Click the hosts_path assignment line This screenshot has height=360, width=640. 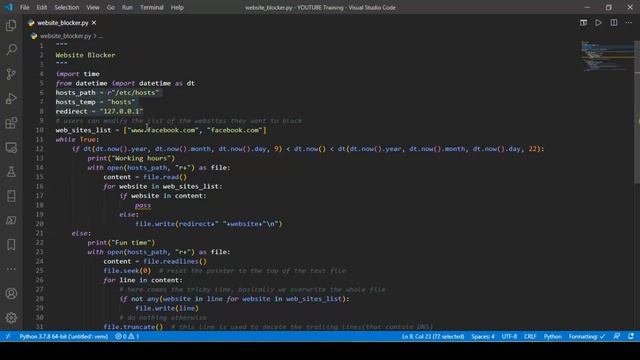pos(107,92)
